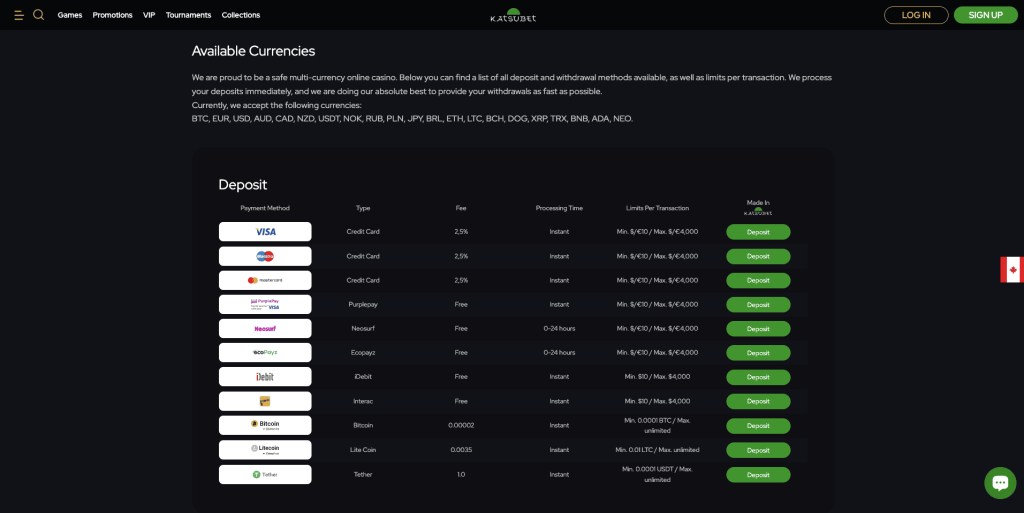Click the '0.00002' fee value
Viewport: 1024px width, 513px height.
(x=461, y=425)
